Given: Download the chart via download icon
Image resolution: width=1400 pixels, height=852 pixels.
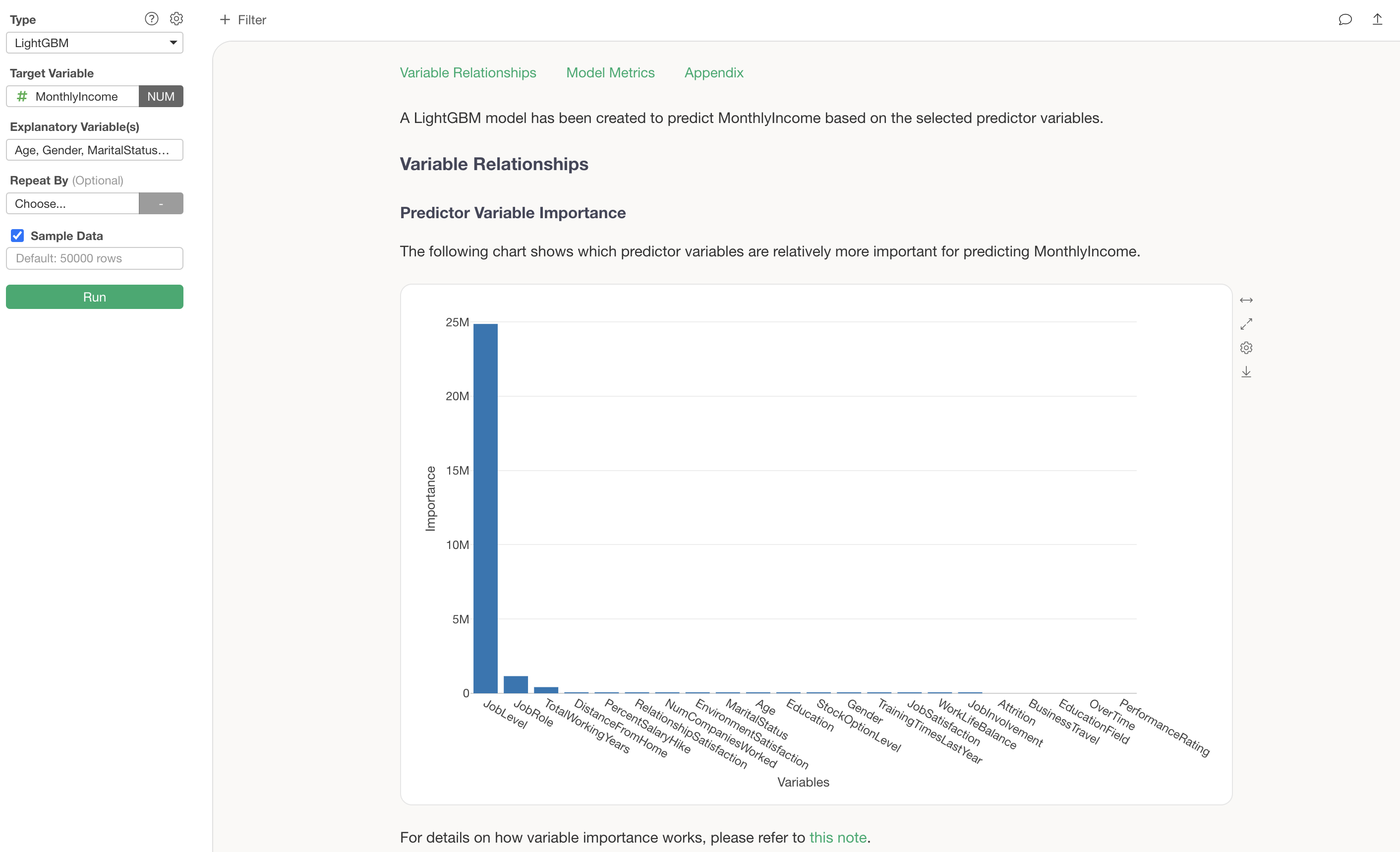Looking at the screenshot, I should click(x=1246, y=372).
